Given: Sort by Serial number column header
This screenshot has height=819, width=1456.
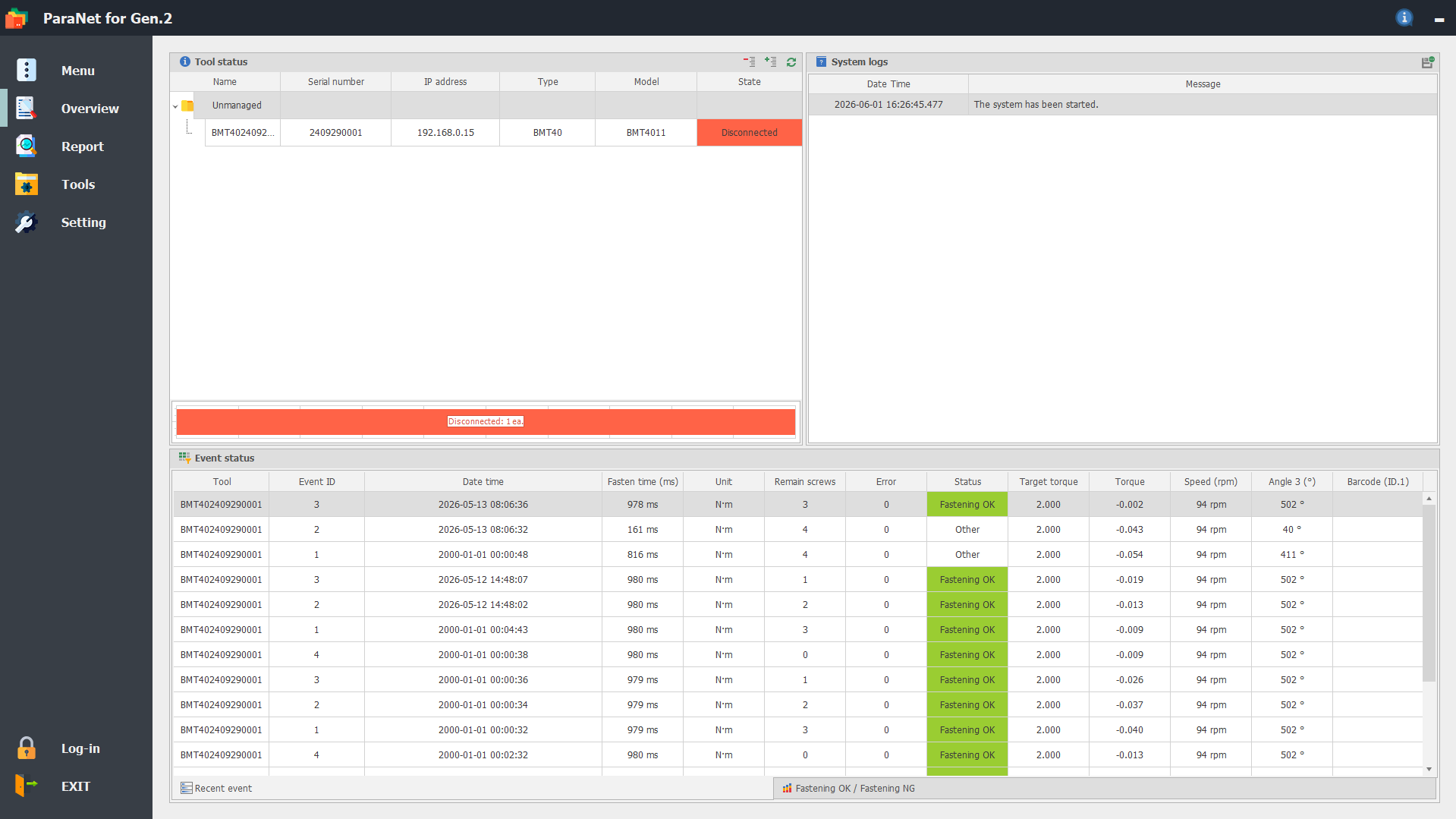Looking at the screenshot, I should pos(336,82).
